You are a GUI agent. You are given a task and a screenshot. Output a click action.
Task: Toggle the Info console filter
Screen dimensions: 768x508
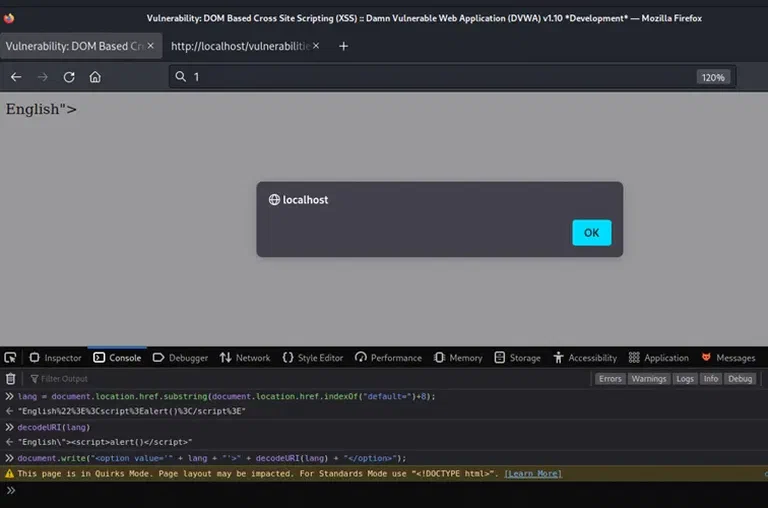click(711, 379)
